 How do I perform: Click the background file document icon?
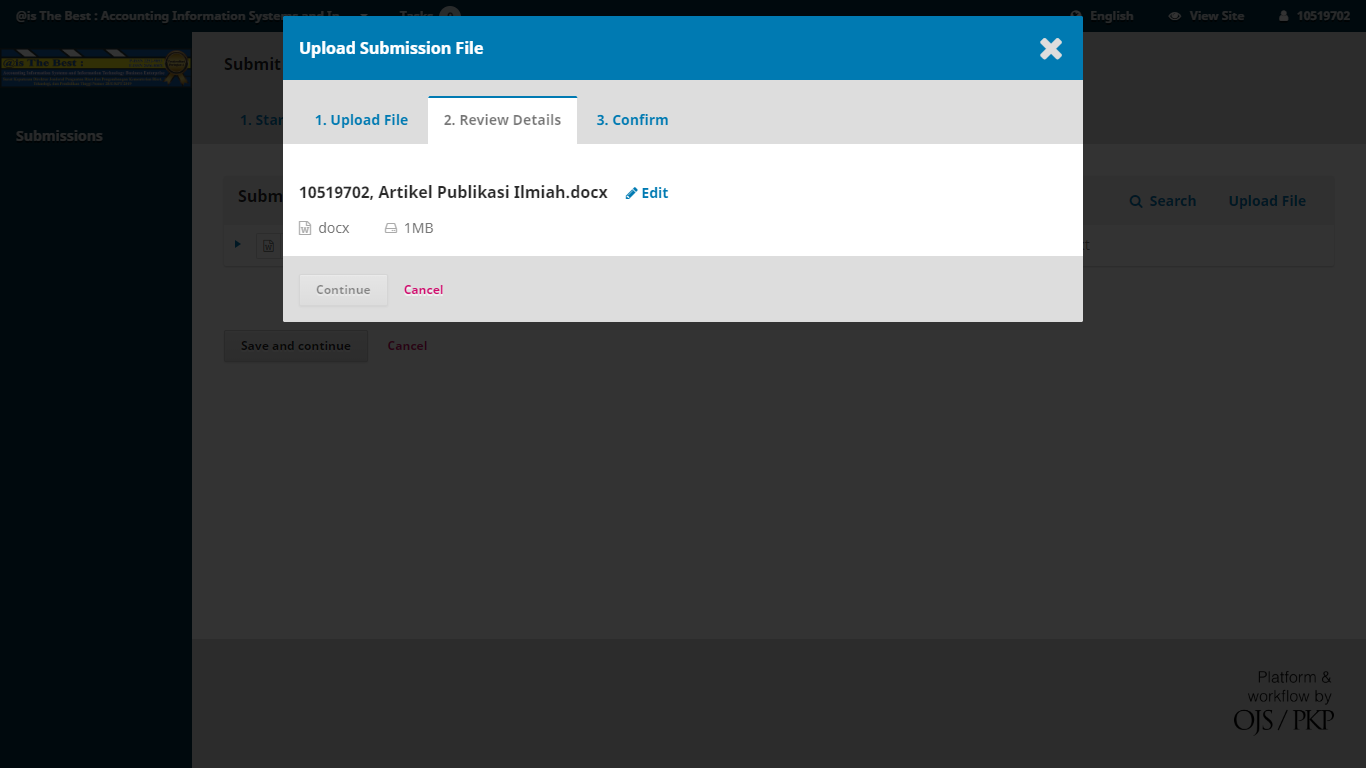268,245
